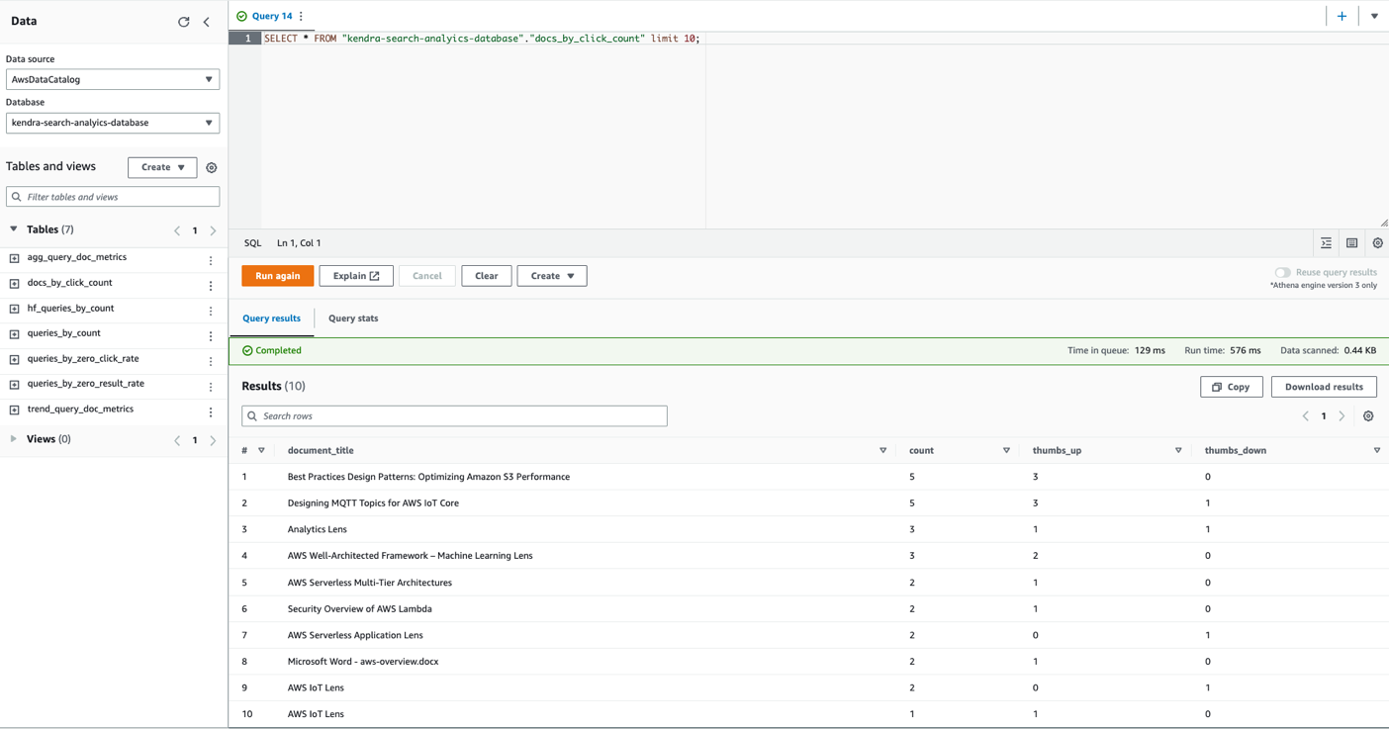This screenshot has height=733, width=1393.
Task: Open Tables and views settings gear
Action: pyautogui.click(x=211, y=168)
